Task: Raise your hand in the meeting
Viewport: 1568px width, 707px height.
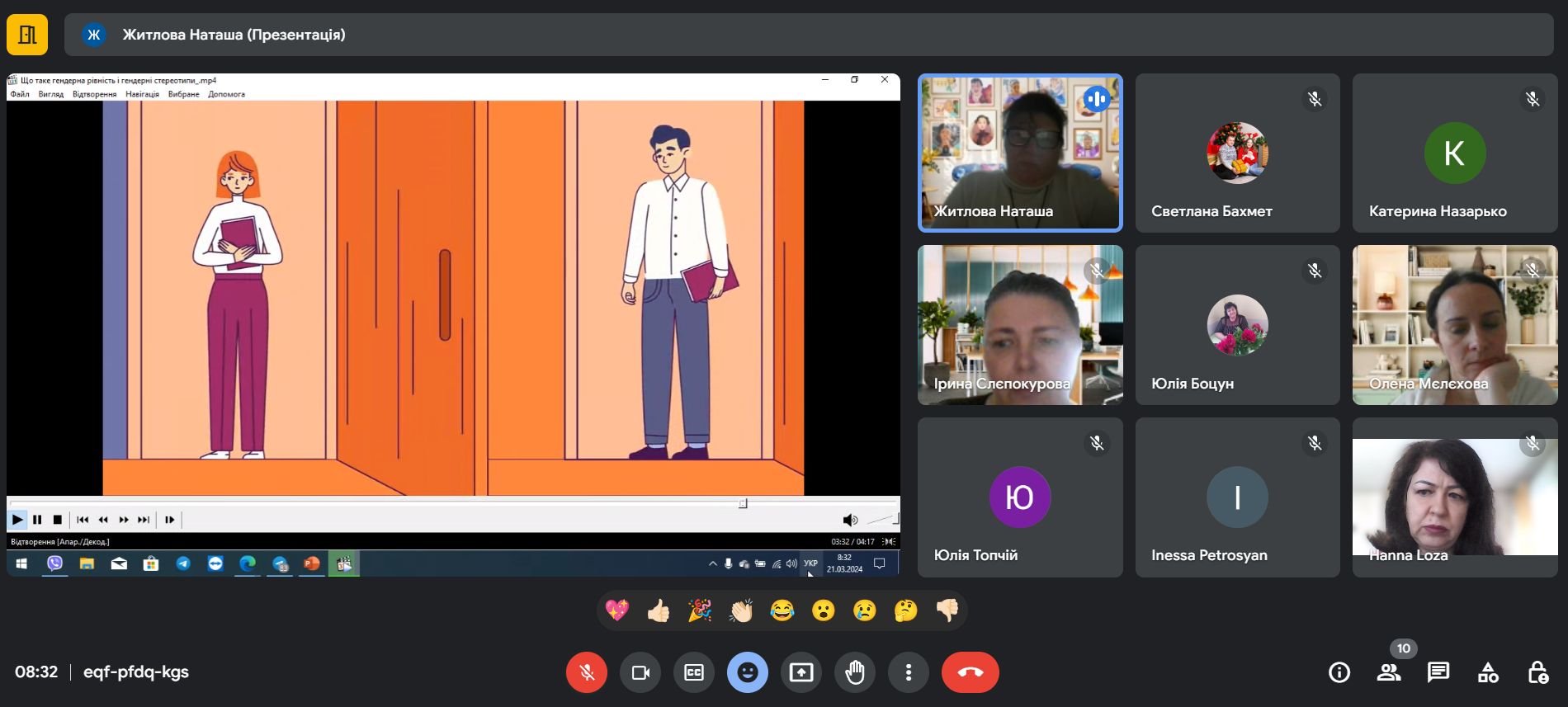Action: coord(855,672)
